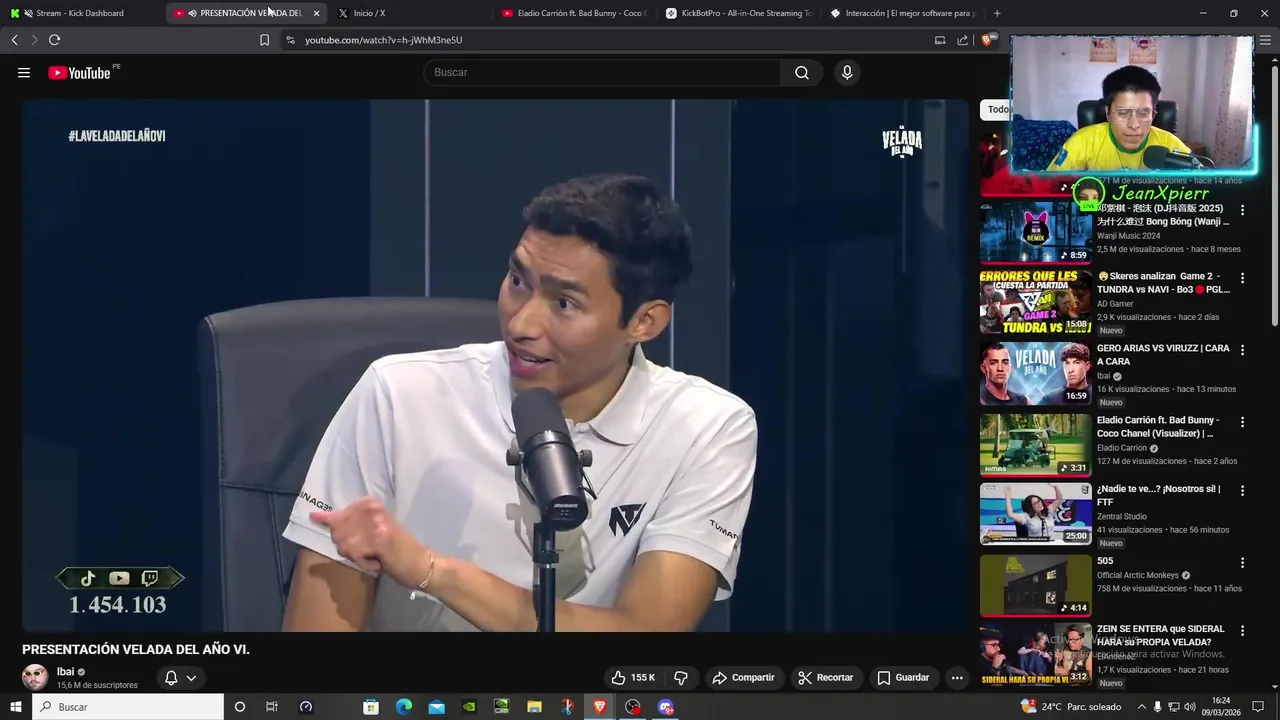Open Ibai channel avatar

35,677
